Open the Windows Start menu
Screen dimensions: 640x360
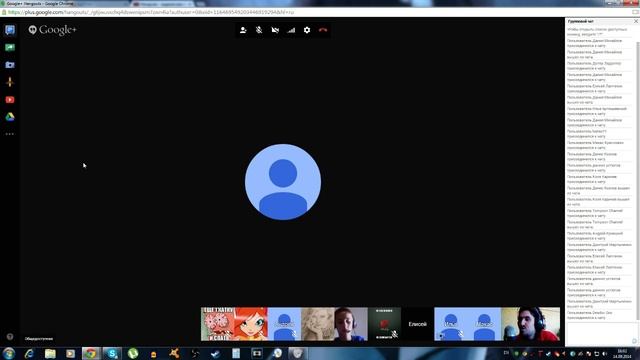pyautogui.click(x=9, y=353)
